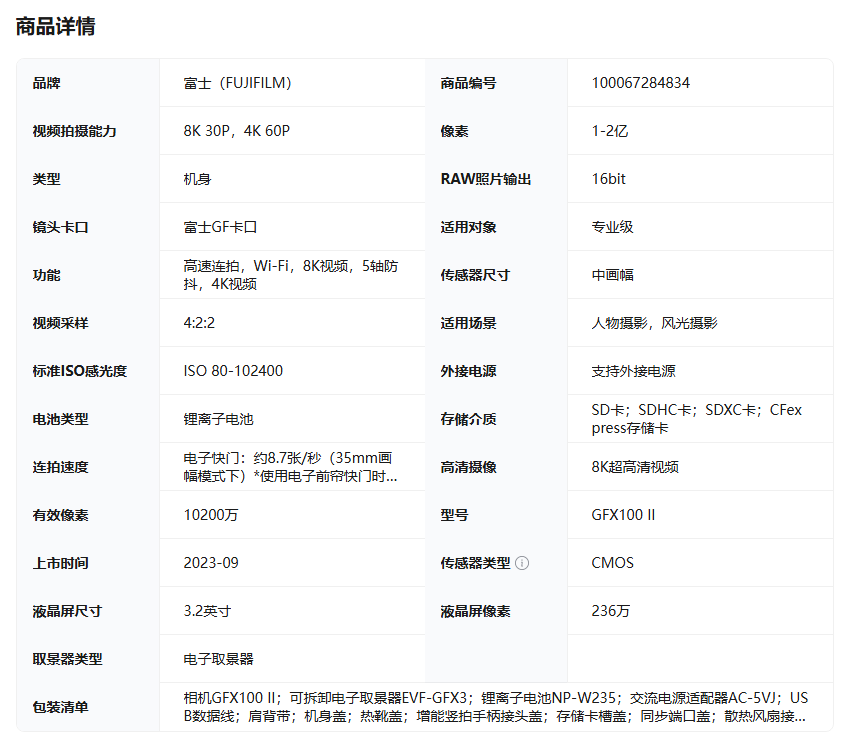This screenshot has width=843, height=736.
Task: Click the 标准ISO感光度 label
Action: coord(80,371)
